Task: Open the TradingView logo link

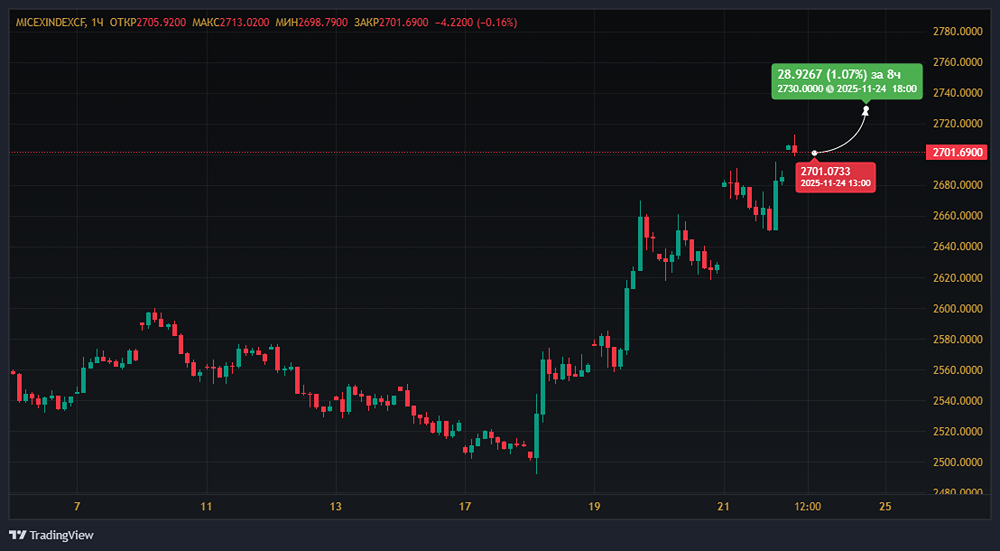Action: point(51,535)
